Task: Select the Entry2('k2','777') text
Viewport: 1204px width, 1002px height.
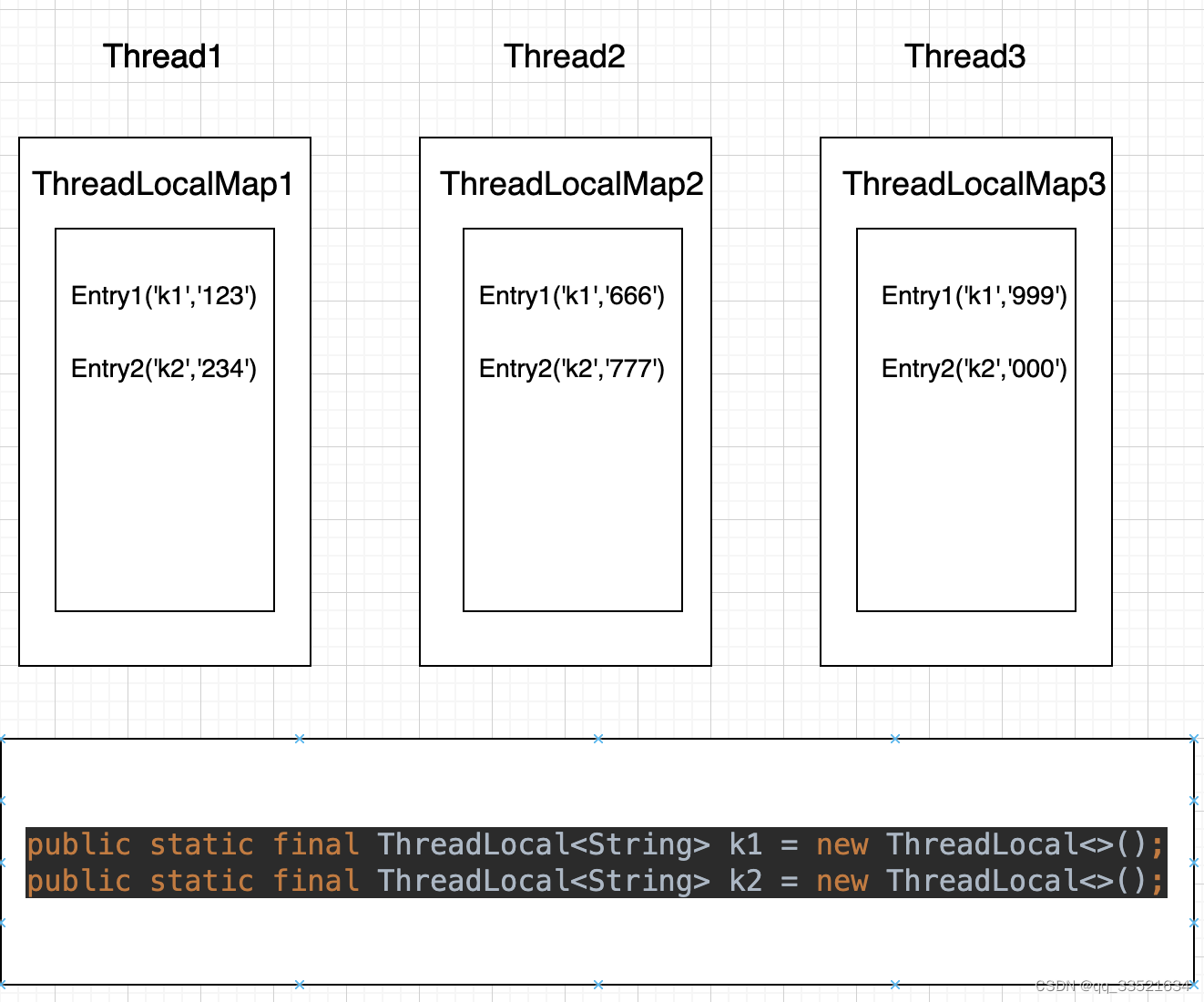Action: 573,368
